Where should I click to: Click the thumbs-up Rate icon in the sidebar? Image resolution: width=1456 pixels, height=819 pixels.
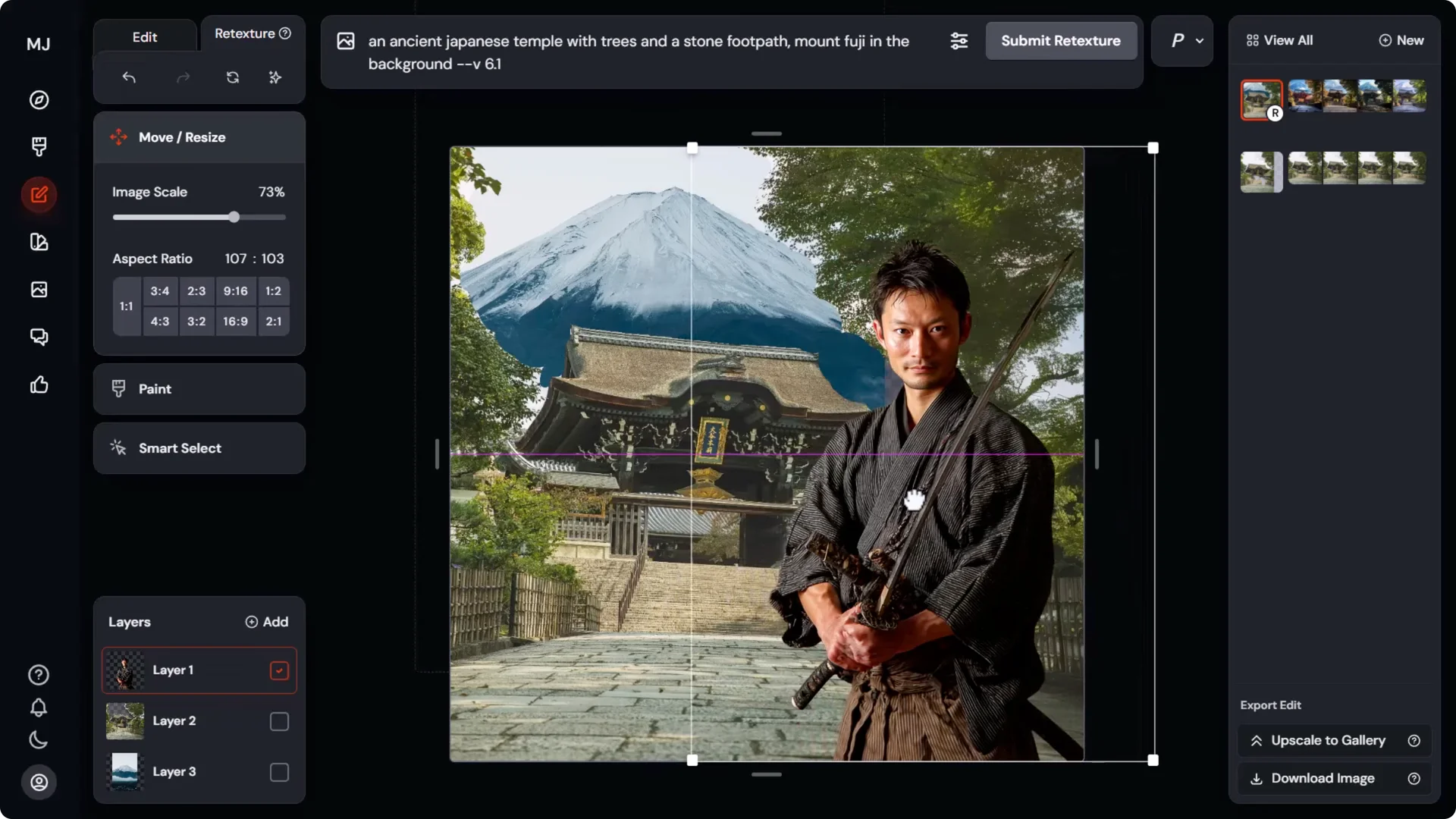(x=39, y=384)
